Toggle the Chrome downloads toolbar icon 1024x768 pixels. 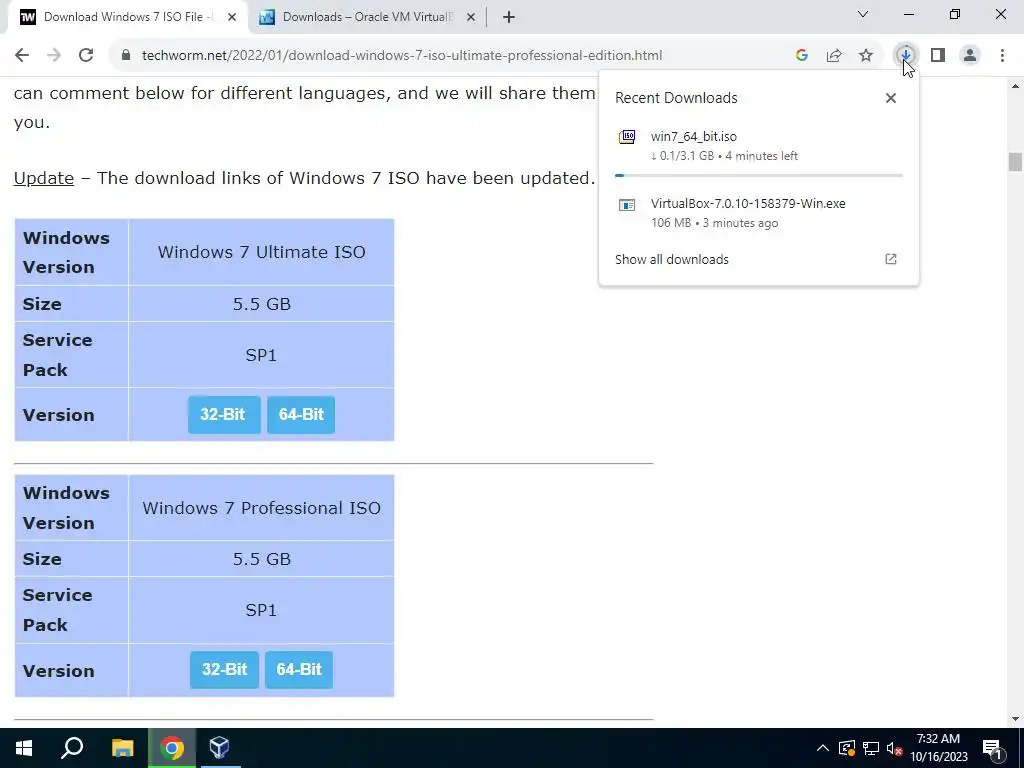pyautogui.click(x=905, y=56)
